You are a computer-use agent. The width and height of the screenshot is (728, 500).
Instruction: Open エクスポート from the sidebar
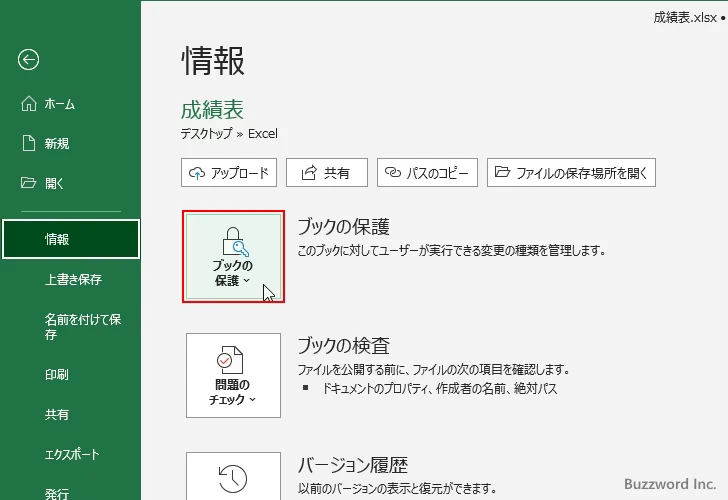[72, 454]
